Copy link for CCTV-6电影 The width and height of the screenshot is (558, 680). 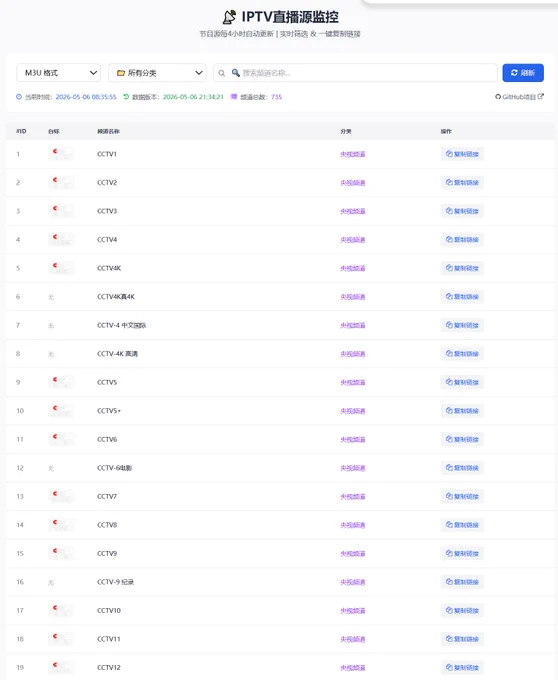tap(462, 468)
